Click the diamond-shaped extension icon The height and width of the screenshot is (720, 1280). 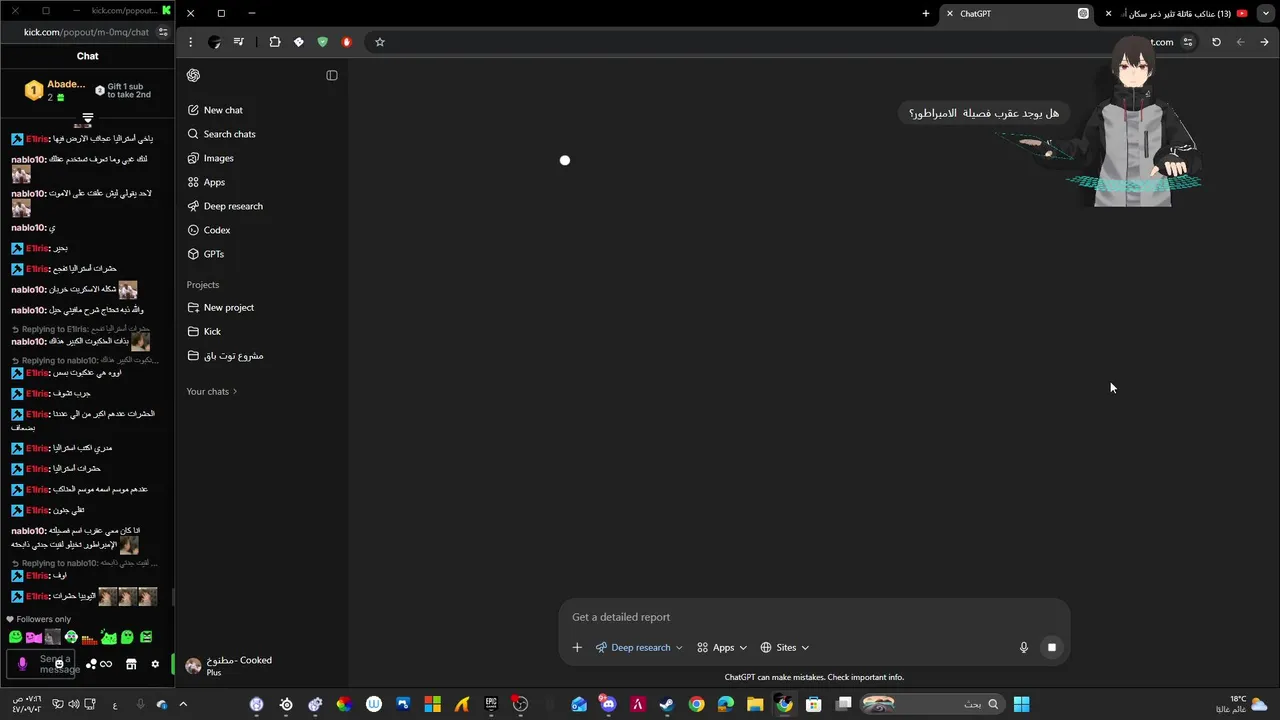point(299,42)
